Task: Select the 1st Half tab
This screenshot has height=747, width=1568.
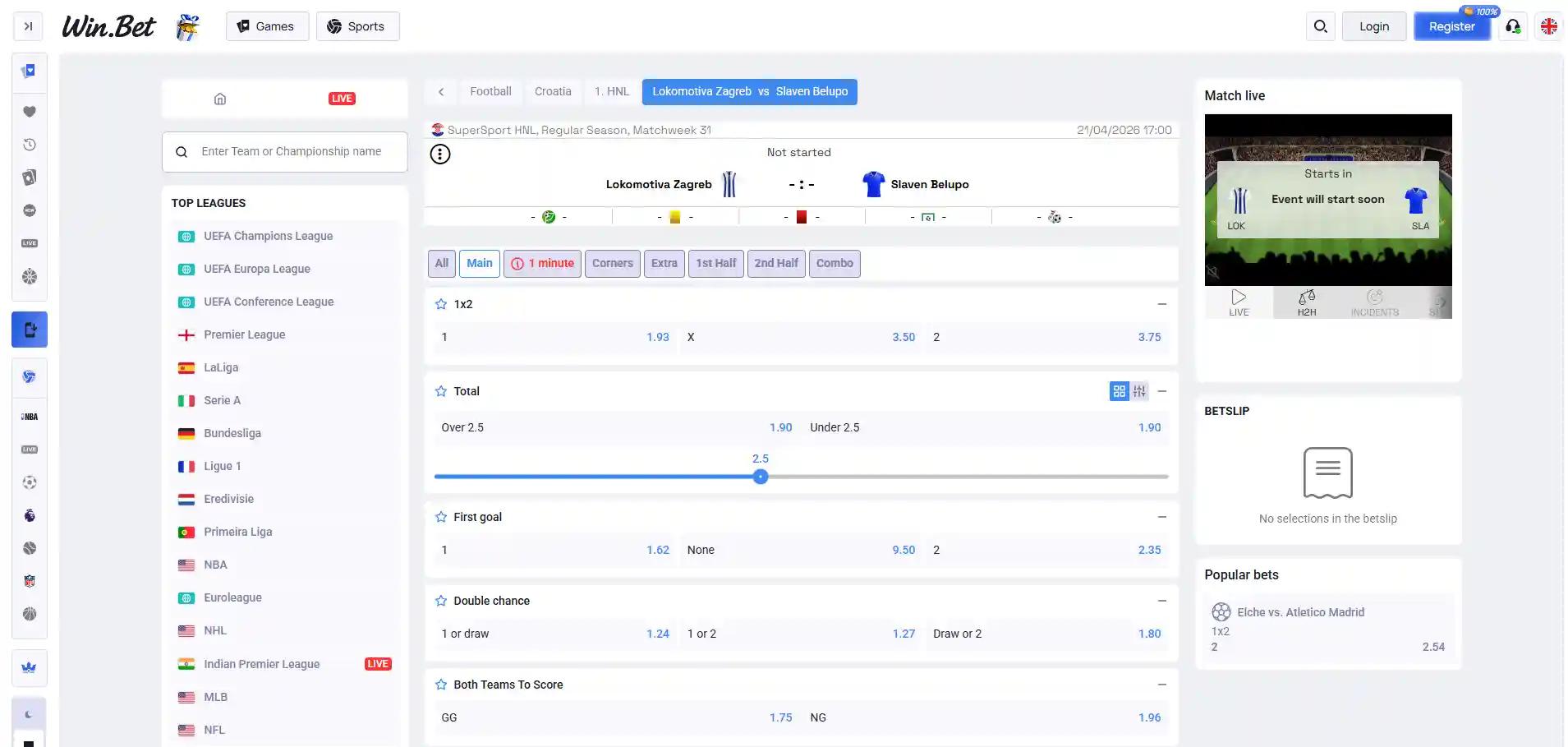Action: click(716, 264)
